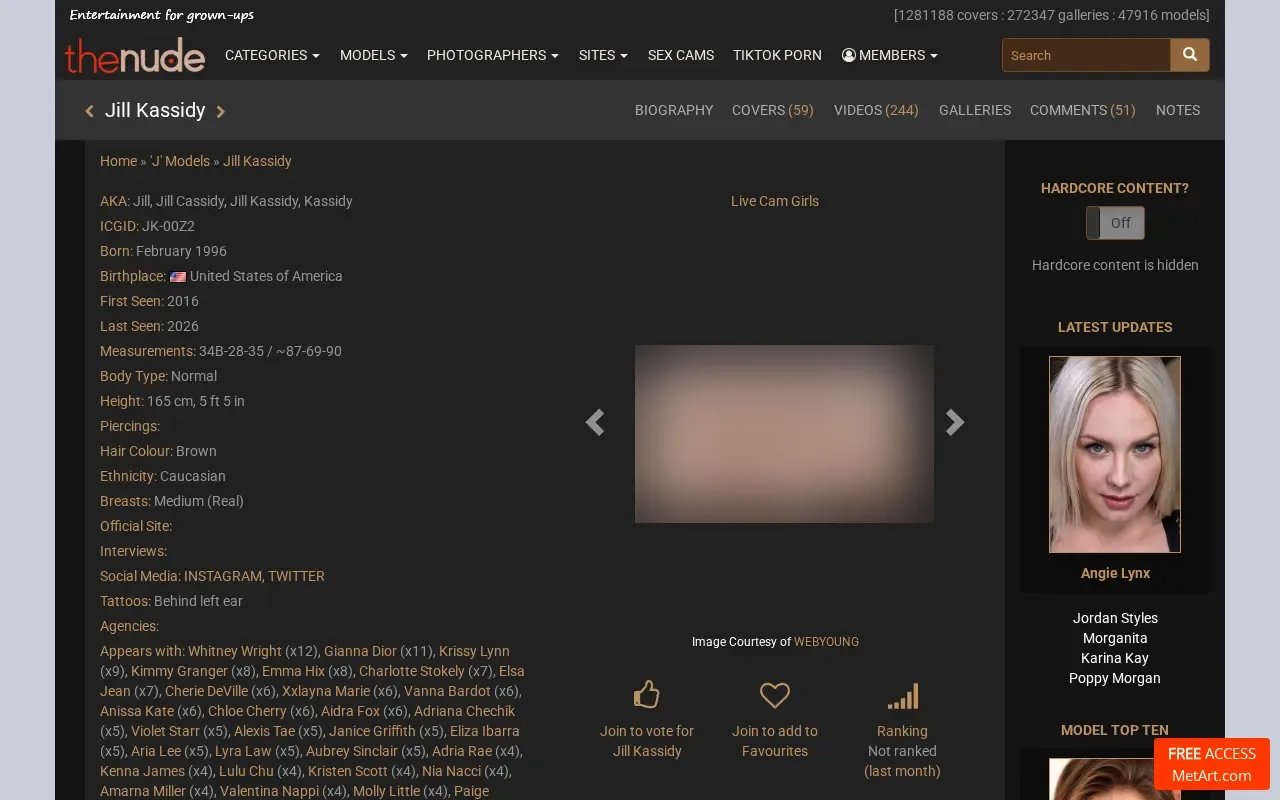Click the blurred cover image
The width and height of the screenshot is (1280, 800).
(x=784, y=434)
